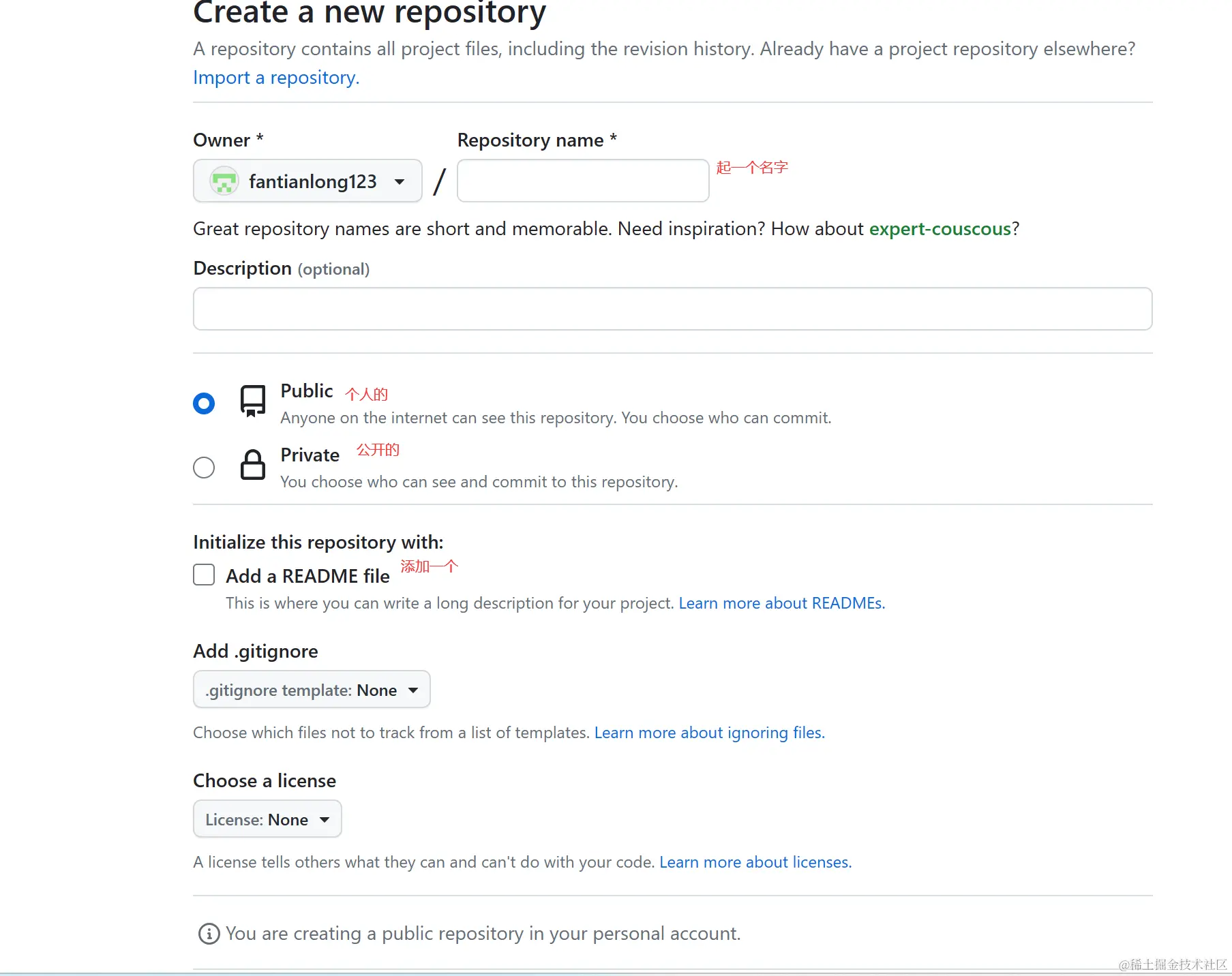Select the Public radio button
This screenshot has height=976, width=1232.
[204, 403]
